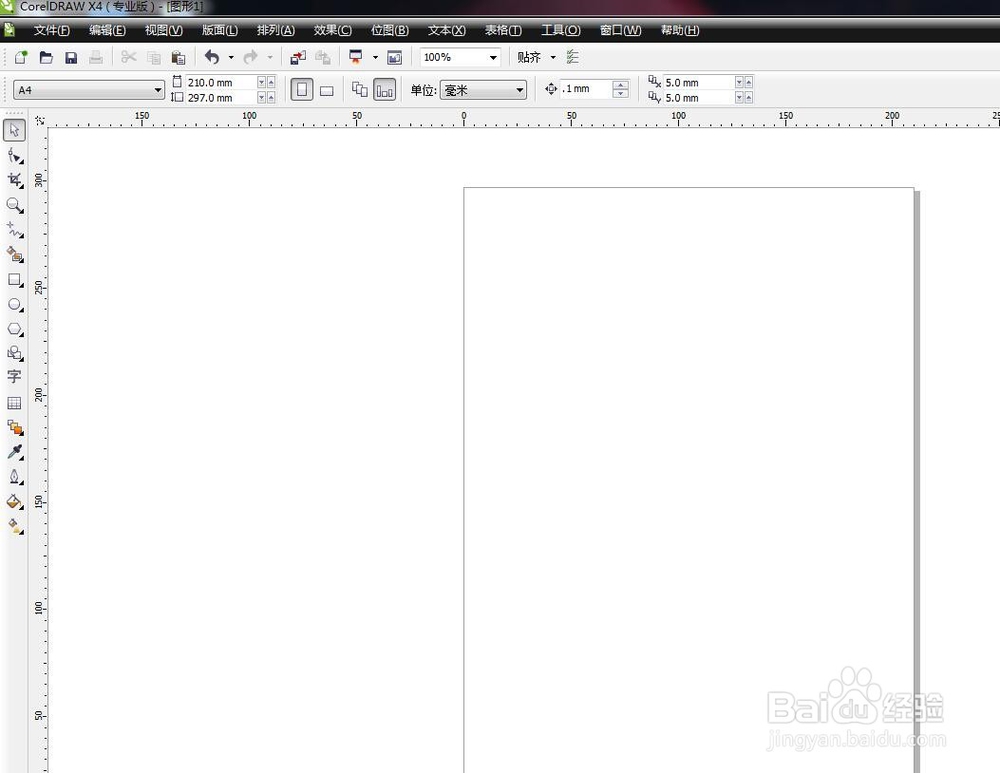Open the 文件(F) menu

[x=52, y=31]
